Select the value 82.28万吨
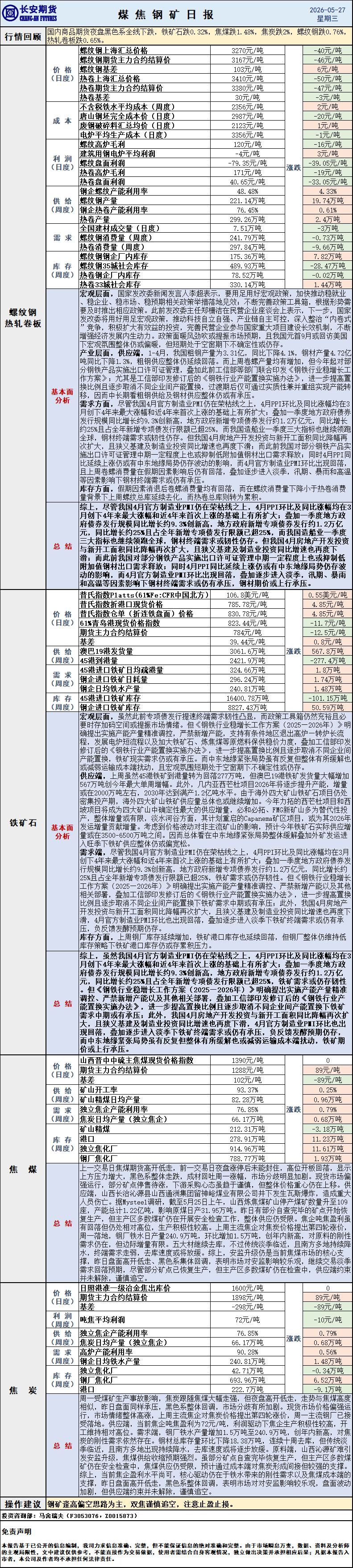The width and height of the screenshot is (353, 1568). point(248,1100)
